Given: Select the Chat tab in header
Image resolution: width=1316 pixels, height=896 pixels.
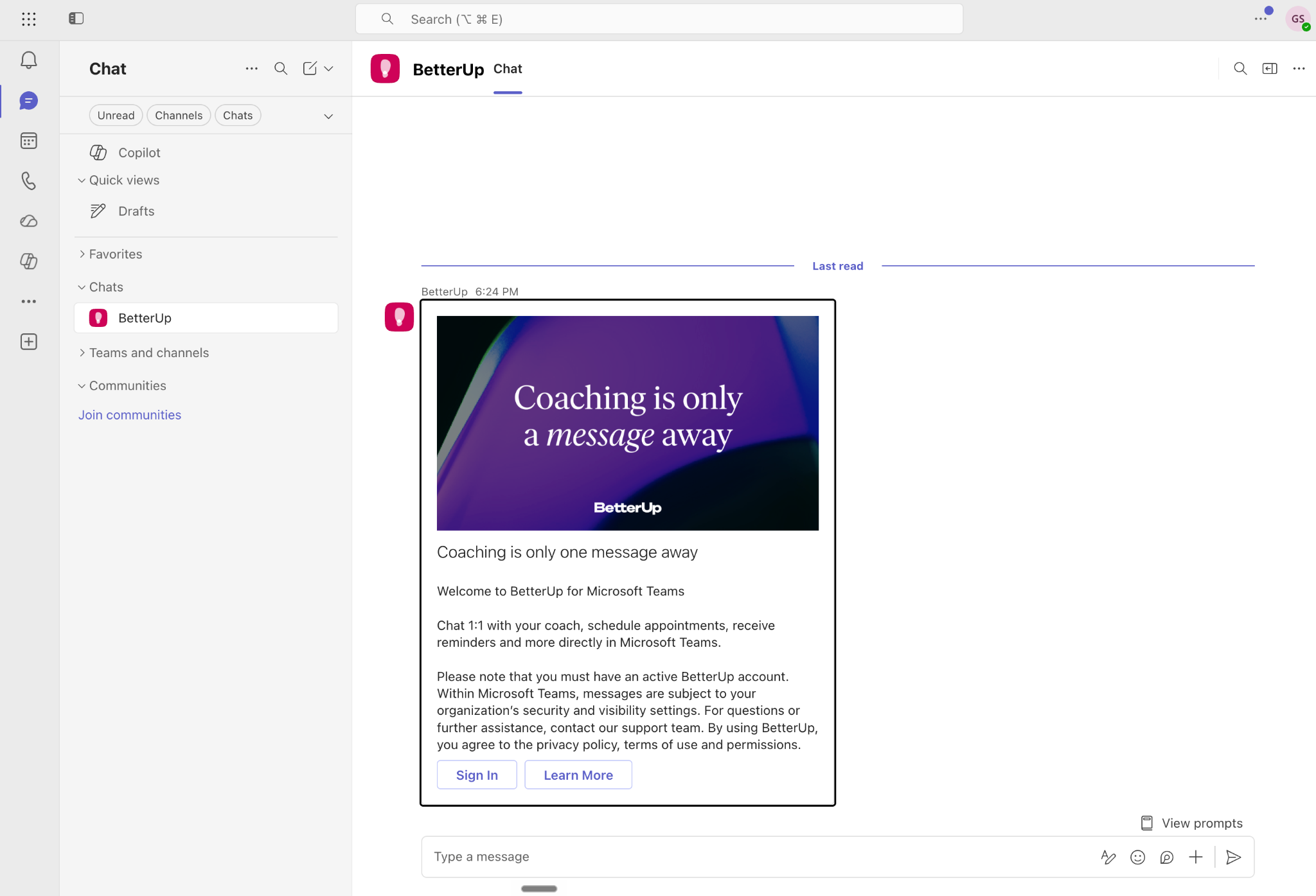Looking at the screenshot, I should pos(508,69).
